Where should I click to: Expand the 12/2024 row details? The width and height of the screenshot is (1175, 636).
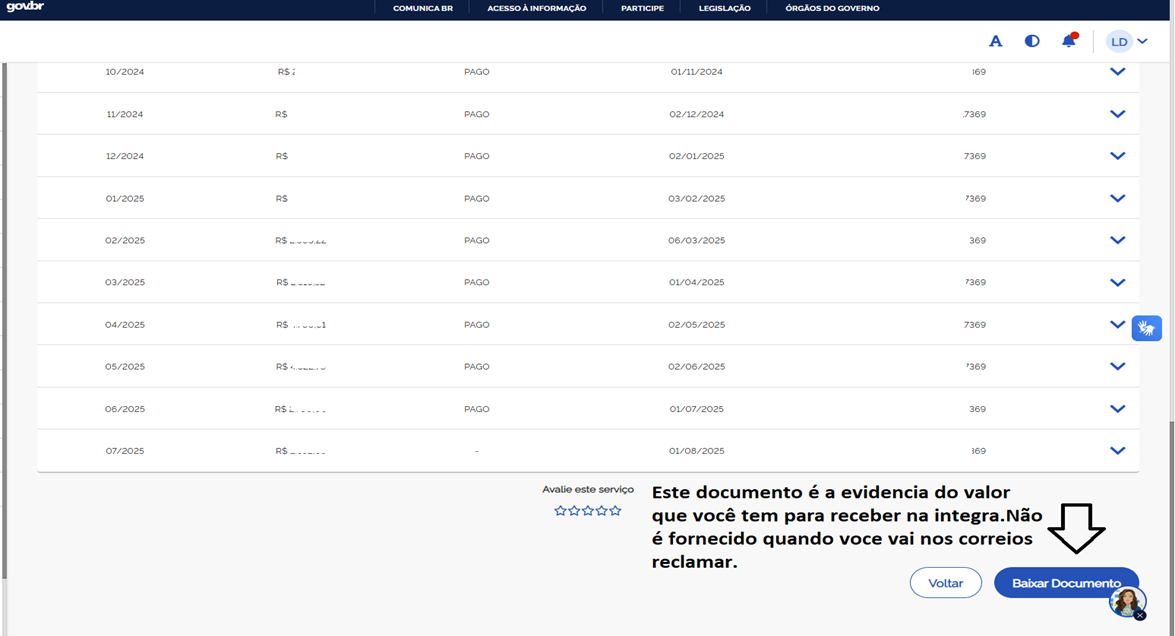pyautogui.click(x=1117, y=156)
